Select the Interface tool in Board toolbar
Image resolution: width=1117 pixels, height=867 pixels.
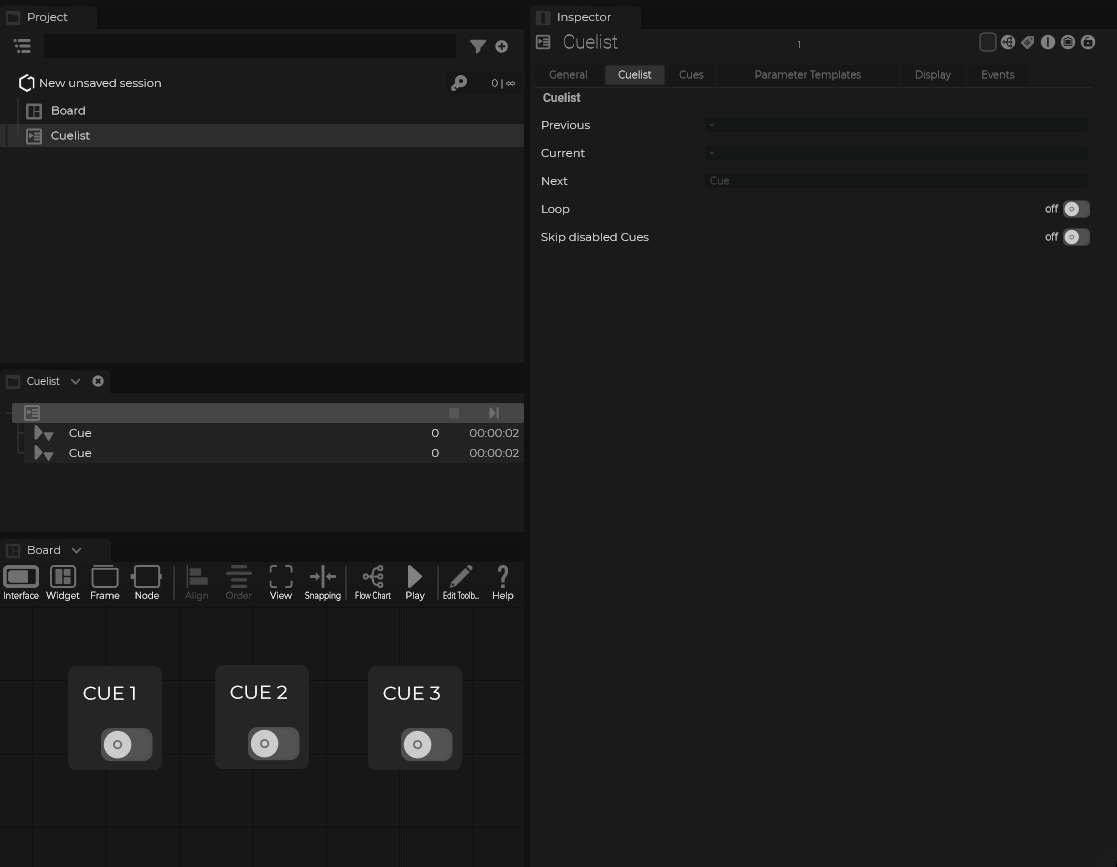(20, 582)
